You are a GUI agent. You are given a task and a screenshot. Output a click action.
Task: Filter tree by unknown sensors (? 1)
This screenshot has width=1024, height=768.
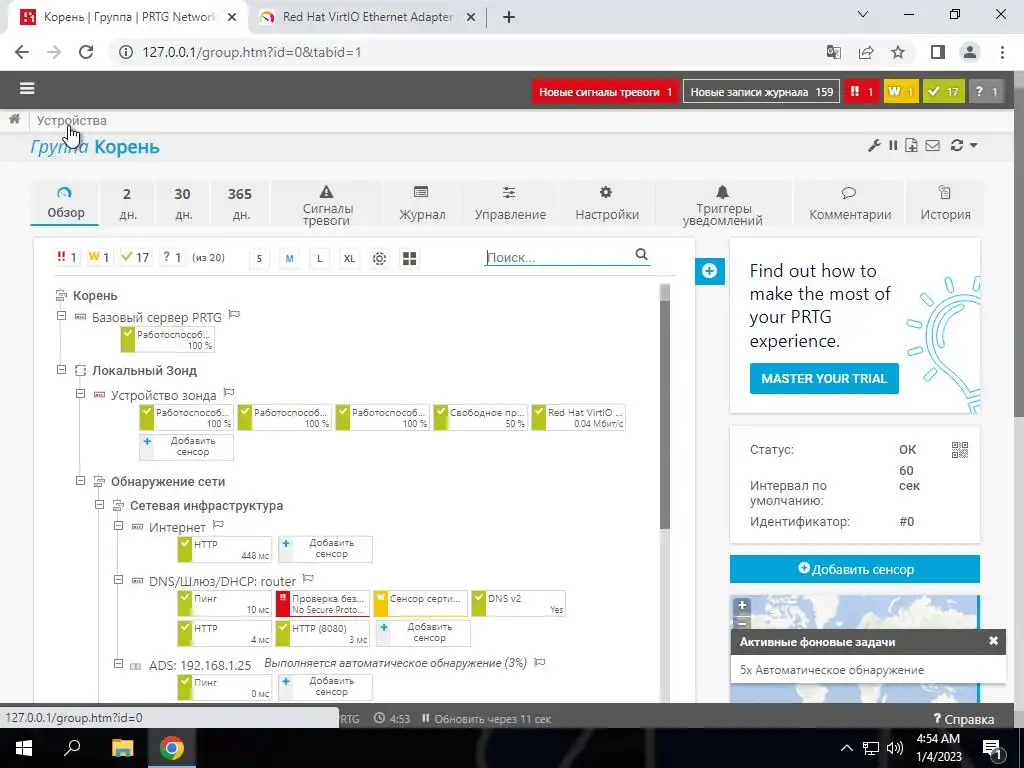click(x=172, y=257)
